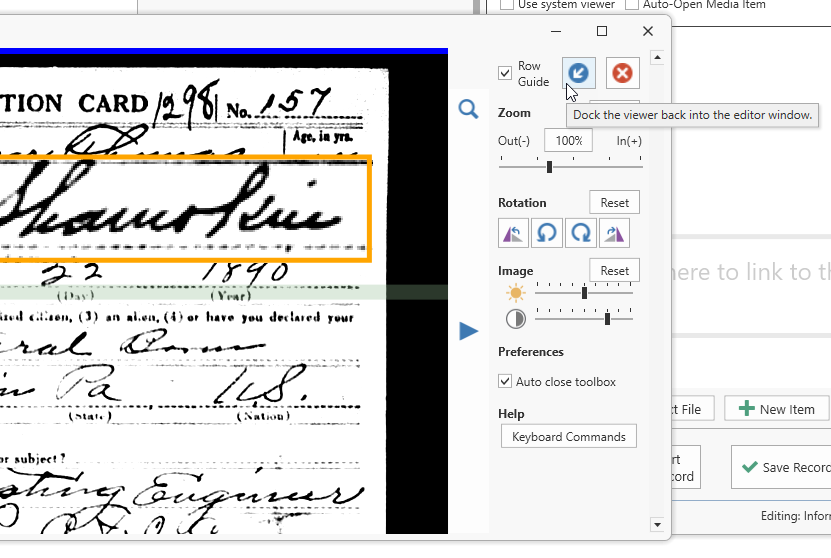Screen dimensions: 831x558
Task: Reset the Image brightness and contrast
Action: click(x=614, y=271)
